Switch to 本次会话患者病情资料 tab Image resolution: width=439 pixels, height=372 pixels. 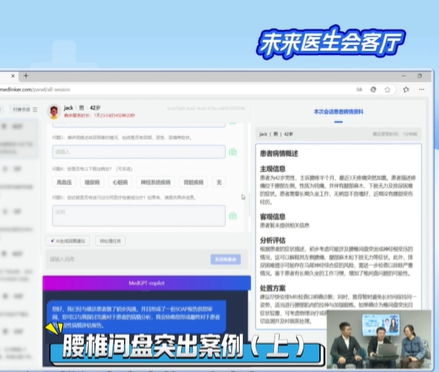click(x=338, y=112)
